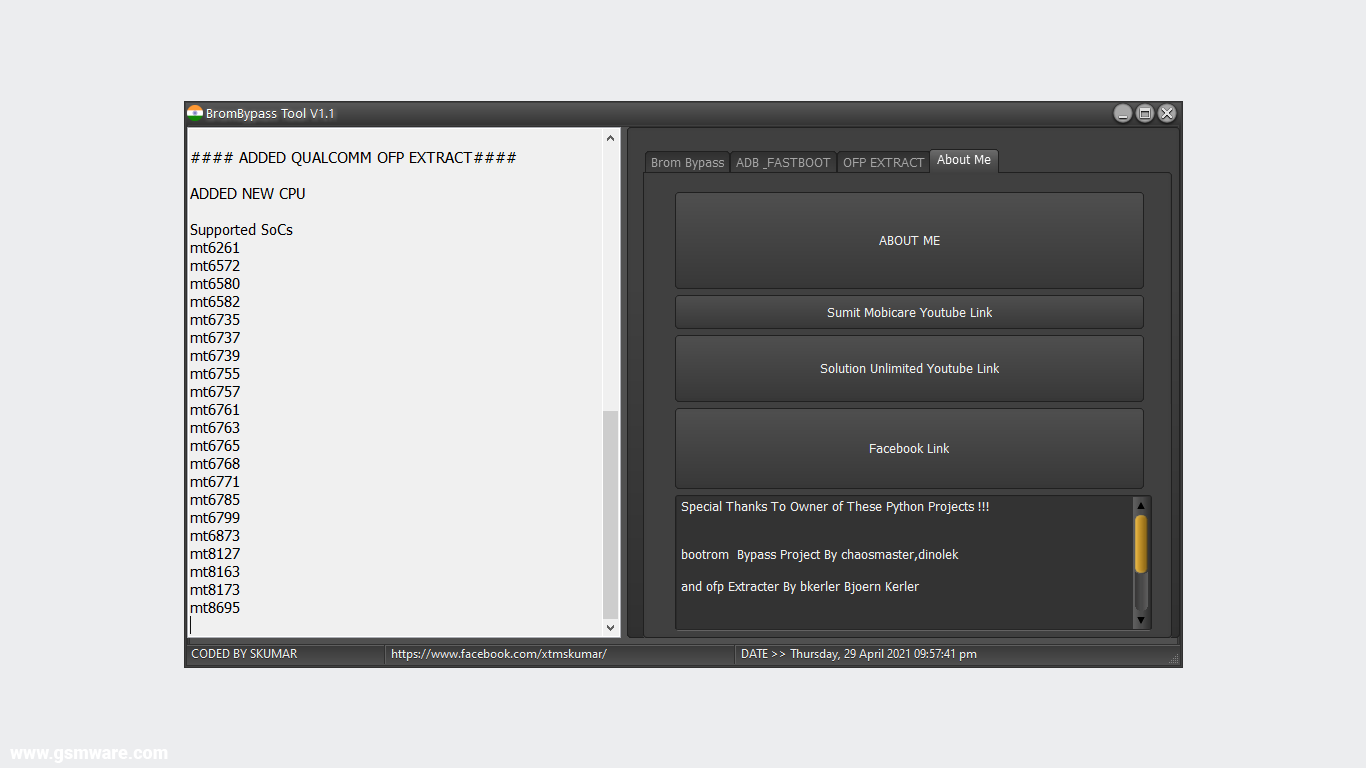Click the DATE status bar entry
1366x768 pixels.
tap(859, 654)
